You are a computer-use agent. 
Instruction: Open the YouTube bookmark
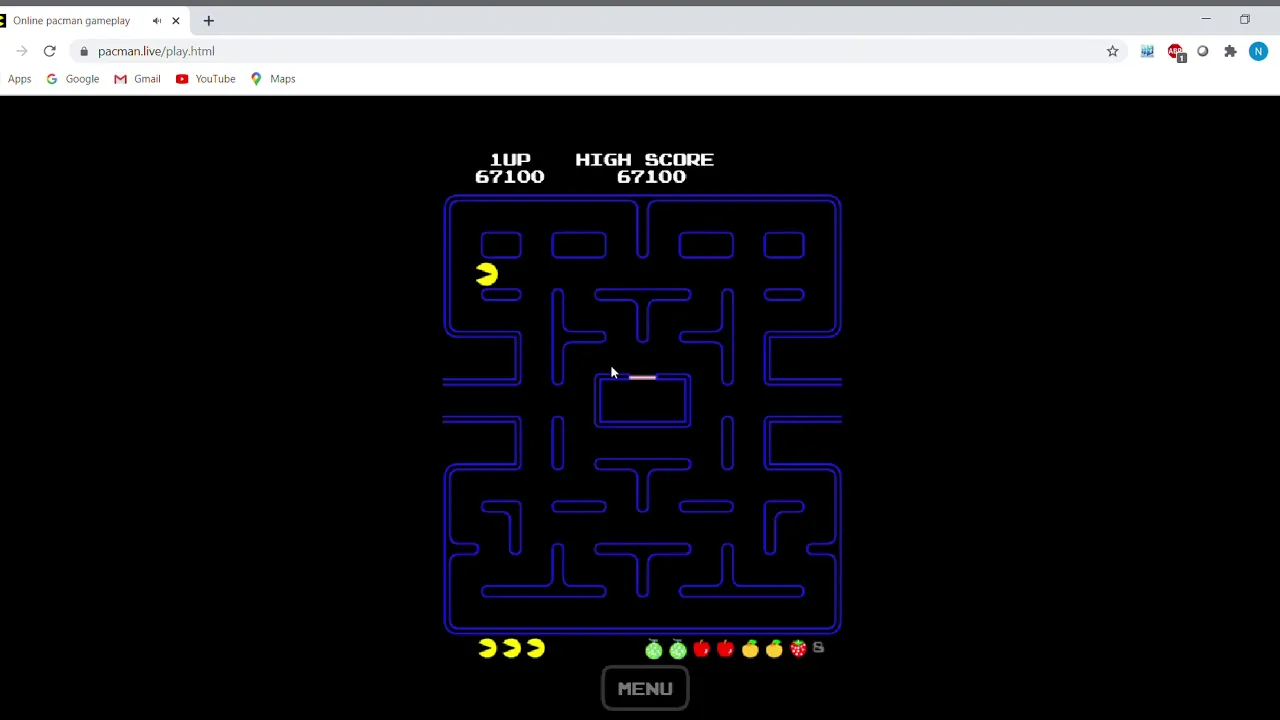pyautogui.click(x=205, y=79)
